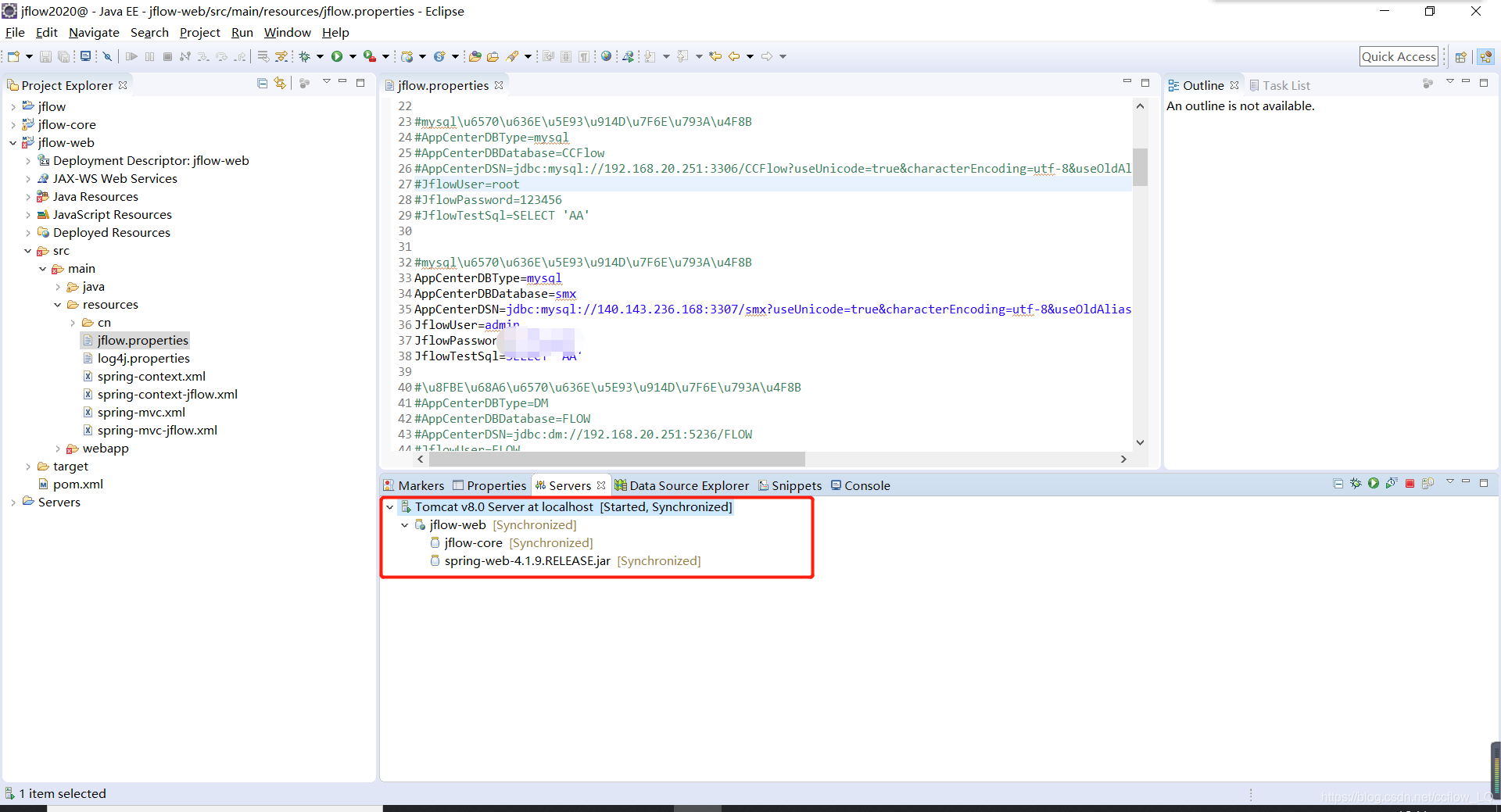Viewport: 1501px width, 812px height.
Task: Switch to the Console tab
Action: click(x=860, y=485)
